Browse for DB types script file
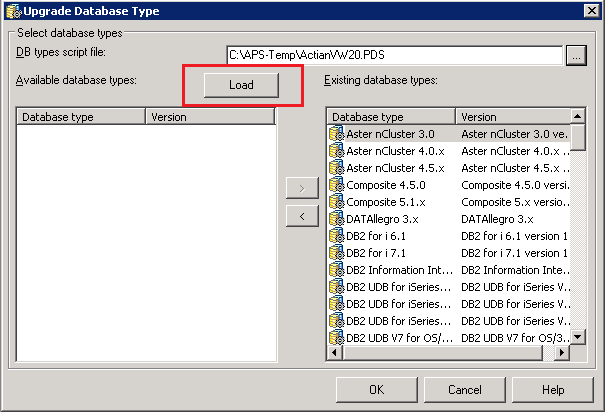This screenshot has width=606, height=412. click(x=575, y=54)
